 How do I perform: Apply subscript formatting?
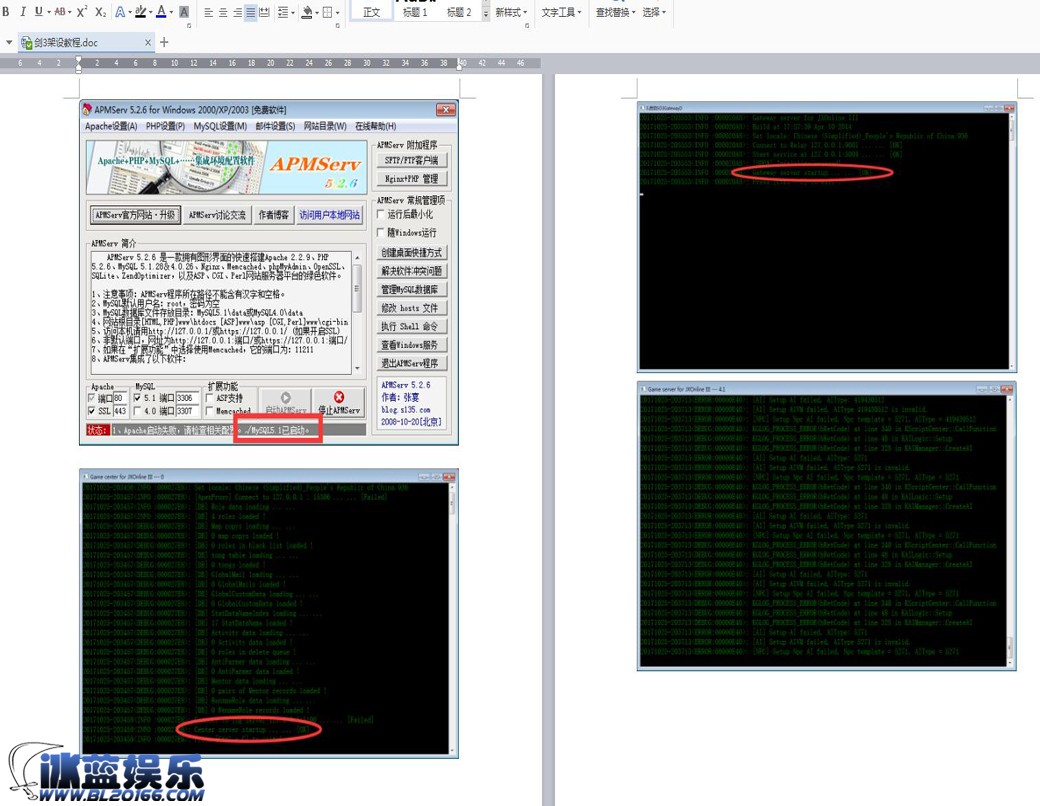click(100, 12)
